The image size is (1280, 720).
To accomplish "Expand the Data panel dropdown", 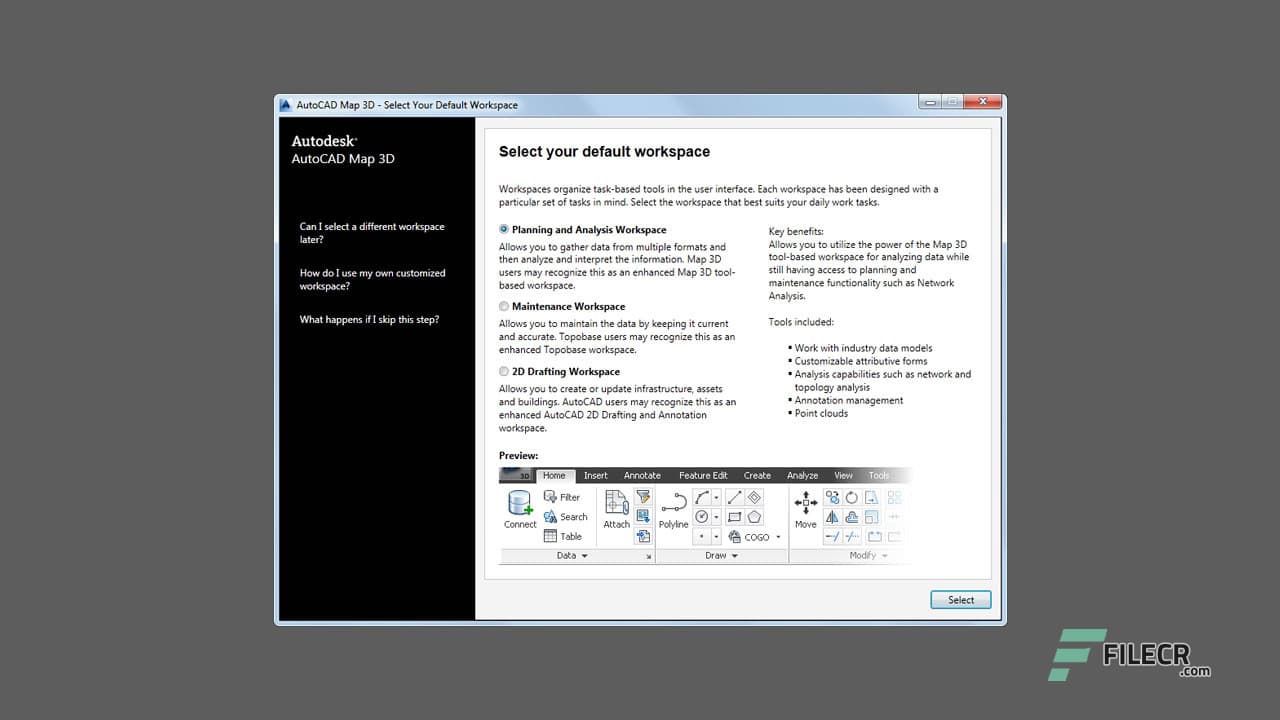I will pyautogui.click(x=572, y=556).
